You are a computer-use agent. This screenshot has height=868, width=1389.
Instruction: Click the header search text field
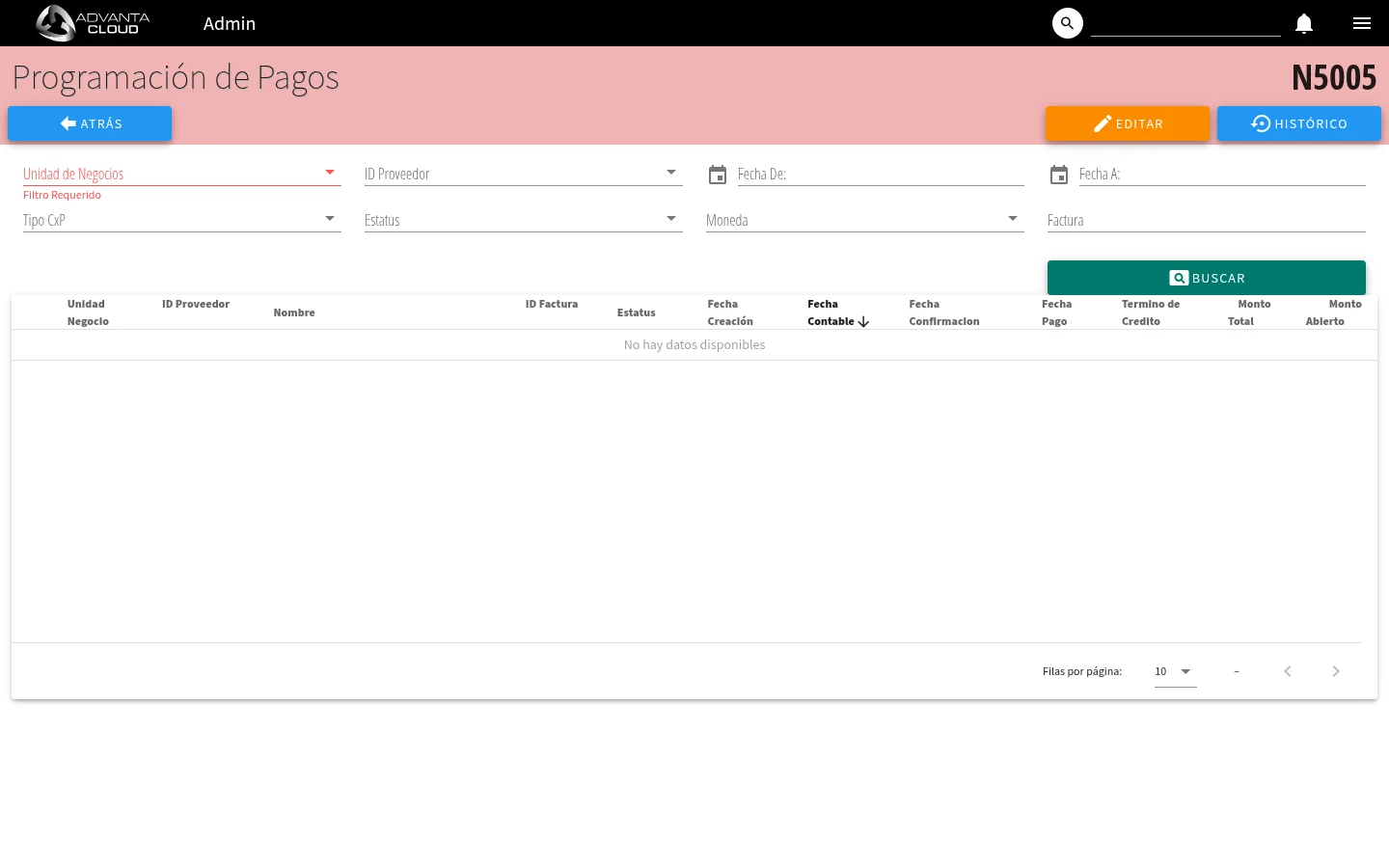(1185, 24)
